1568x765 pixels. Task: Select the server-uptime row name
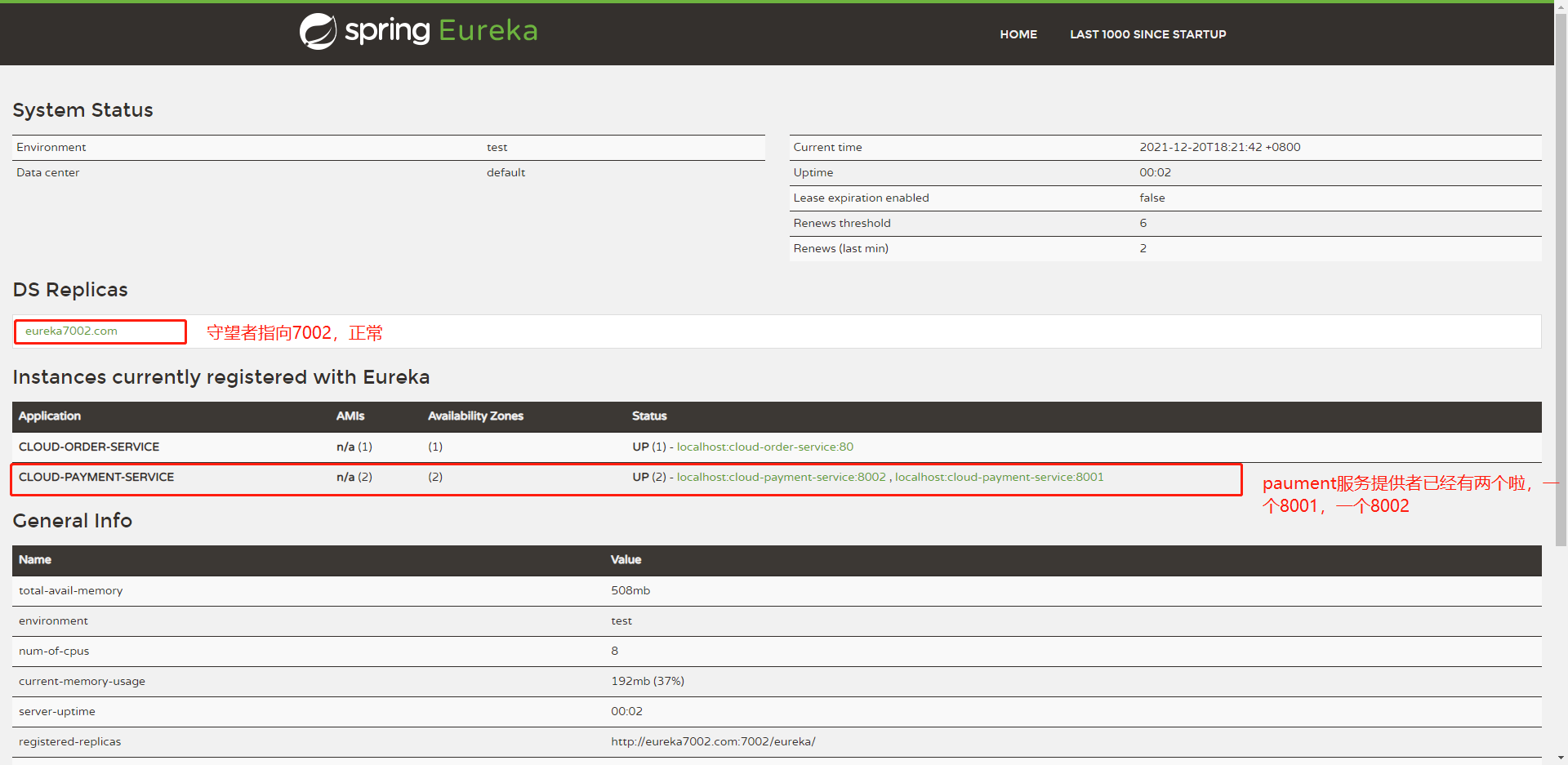coord(56,711)
